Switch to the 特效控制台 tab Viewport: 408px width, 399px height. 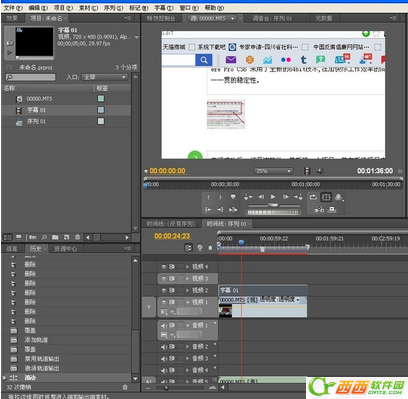point(161,19)
